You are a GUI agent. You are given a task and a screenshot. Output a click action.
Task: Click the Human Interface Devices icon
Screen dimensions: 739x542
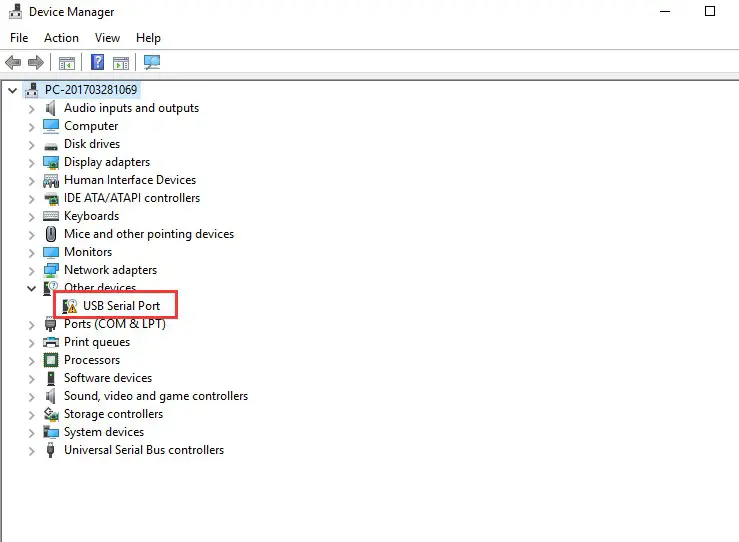[51, 181]
